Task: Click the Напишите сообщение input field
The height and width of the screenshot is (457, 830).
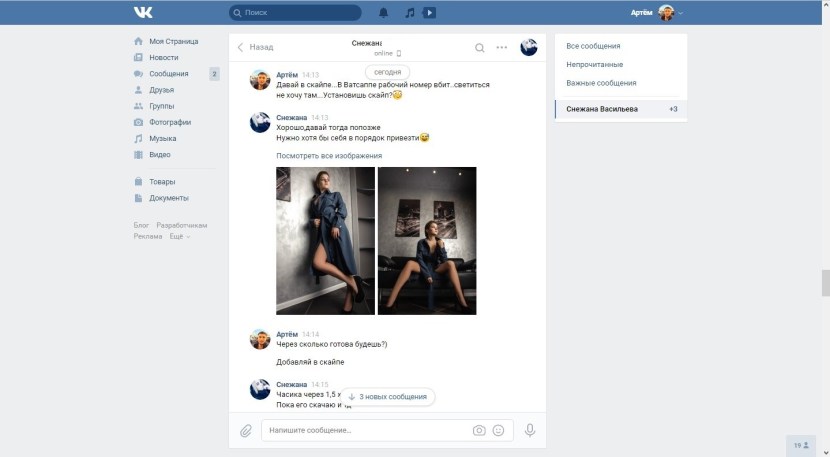Action: click(365, 430)
